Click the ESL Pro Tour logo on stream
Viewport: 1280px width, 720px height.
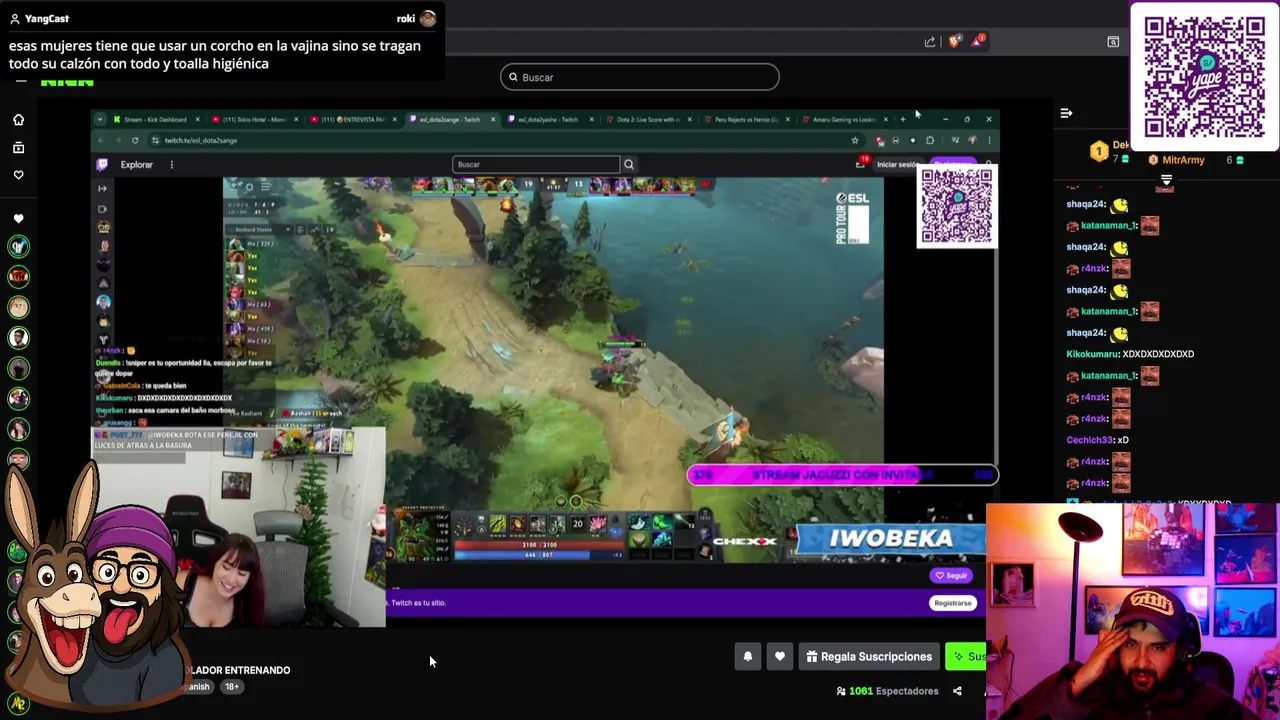pos(852,218)
